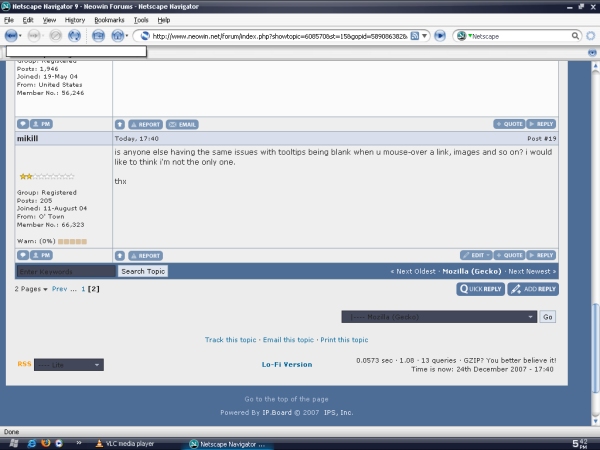Image resolution: width=600 pixels, height=450 pixels.
Task: Click the speech bubble icon under mikill's profile
Action: pyautogui.click(x=23, y=255)
